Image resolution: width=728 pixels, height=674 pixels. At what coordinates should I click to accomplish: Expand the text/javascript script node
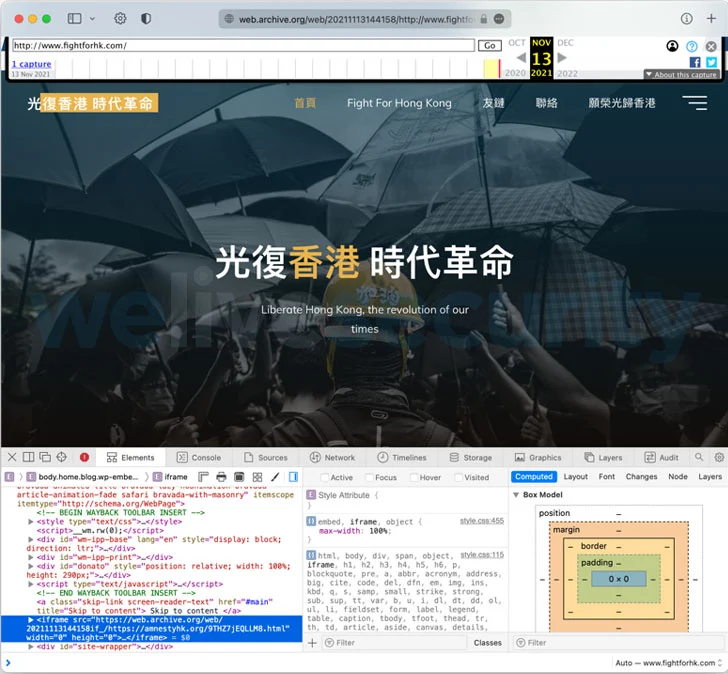[31, 584]
